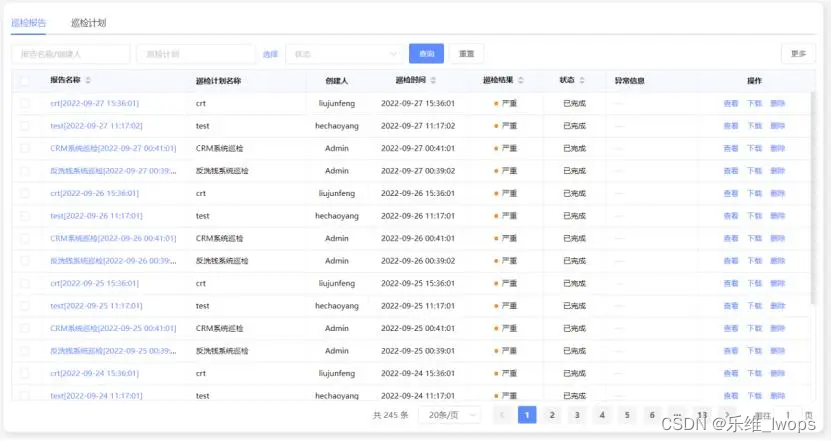This screenshot has height=442, width=831.
Task: Go to page 6
Action: click(x=652, y=415)
